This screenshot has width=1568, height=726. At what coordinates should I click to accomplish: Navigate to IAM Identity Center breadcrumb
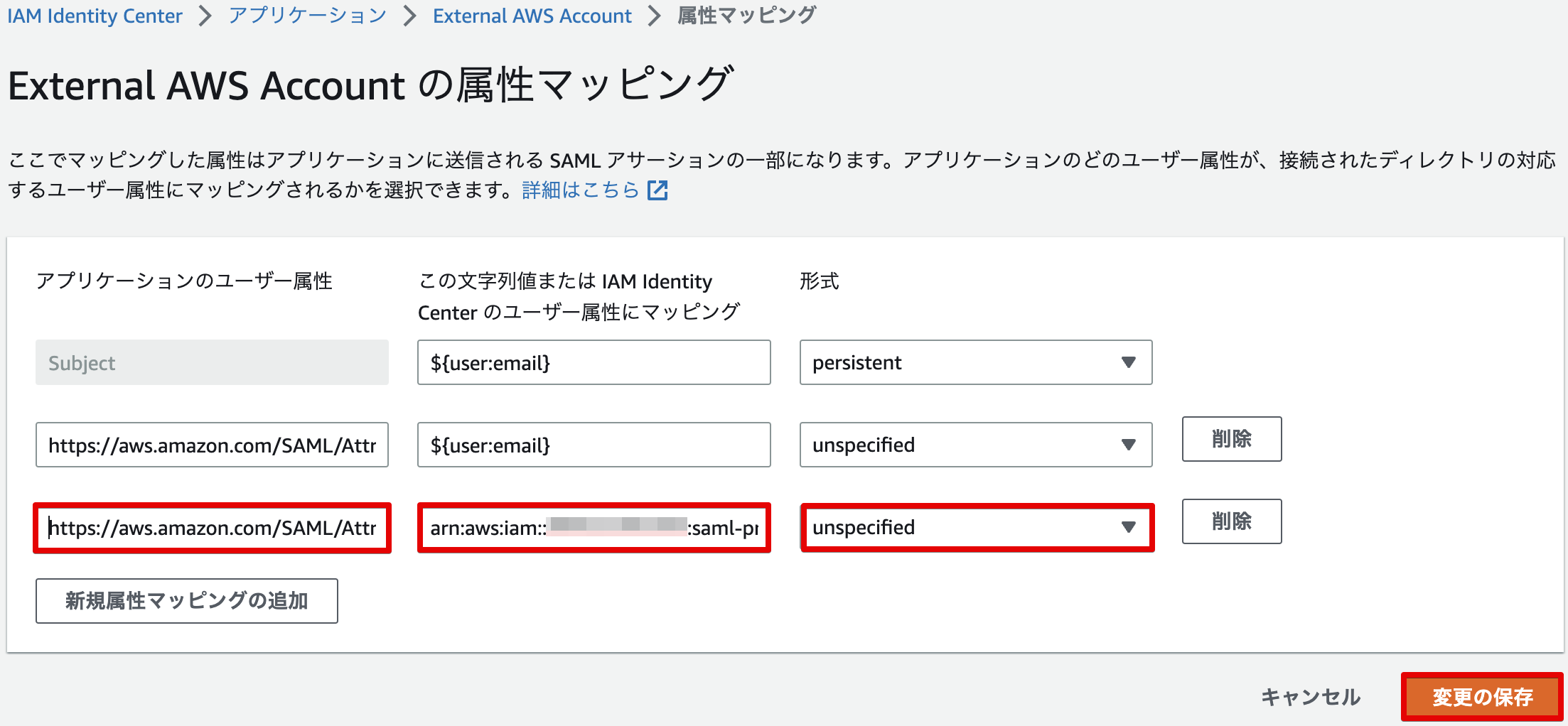tap(94, 15)
